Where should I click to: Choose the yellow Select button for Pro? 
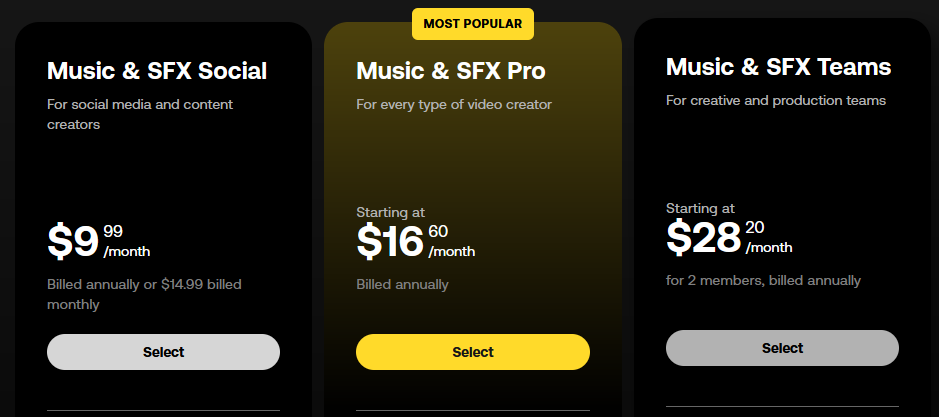pos(472,352)
